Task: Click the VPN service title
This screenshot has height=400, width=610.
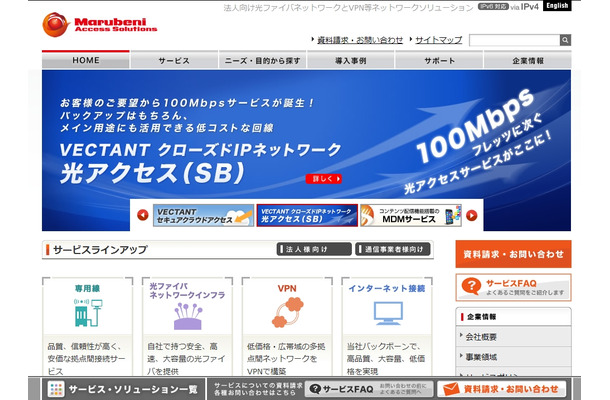Action: point(287,288)
